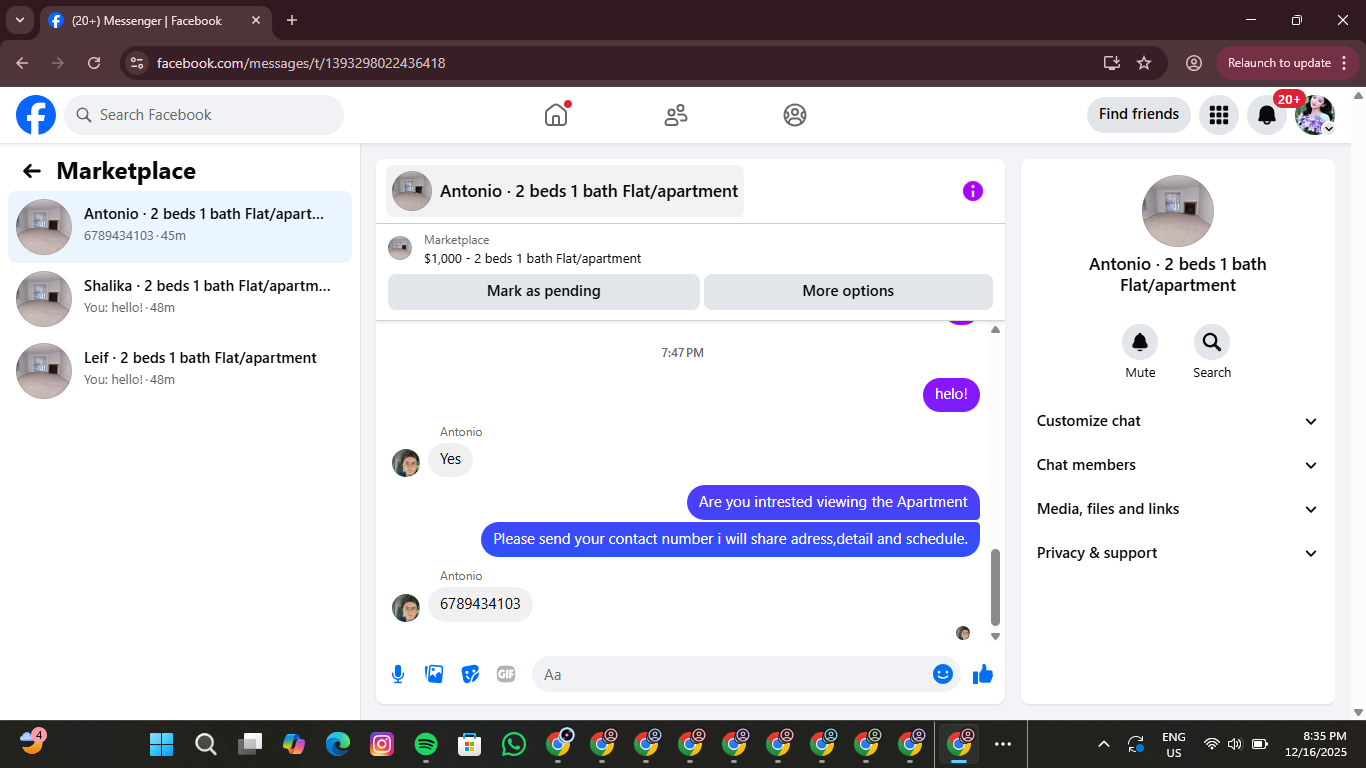Screen dimensions: 1366x768
Task: Click the chat scrollbar thumb
Action: coord(995,587)
